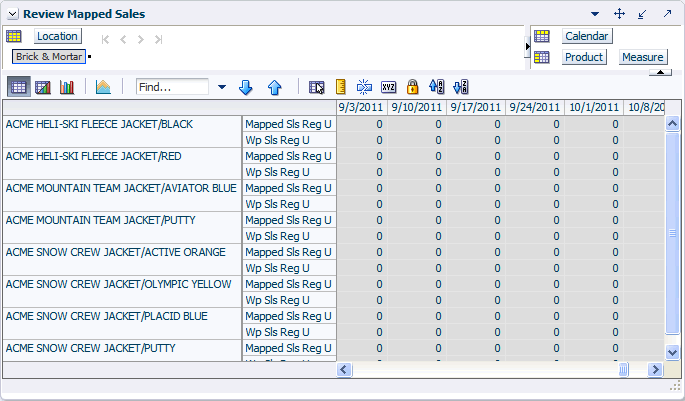Open the Find options dropdown arrow
Screen dimensions: 685x401
click(222, 87)
